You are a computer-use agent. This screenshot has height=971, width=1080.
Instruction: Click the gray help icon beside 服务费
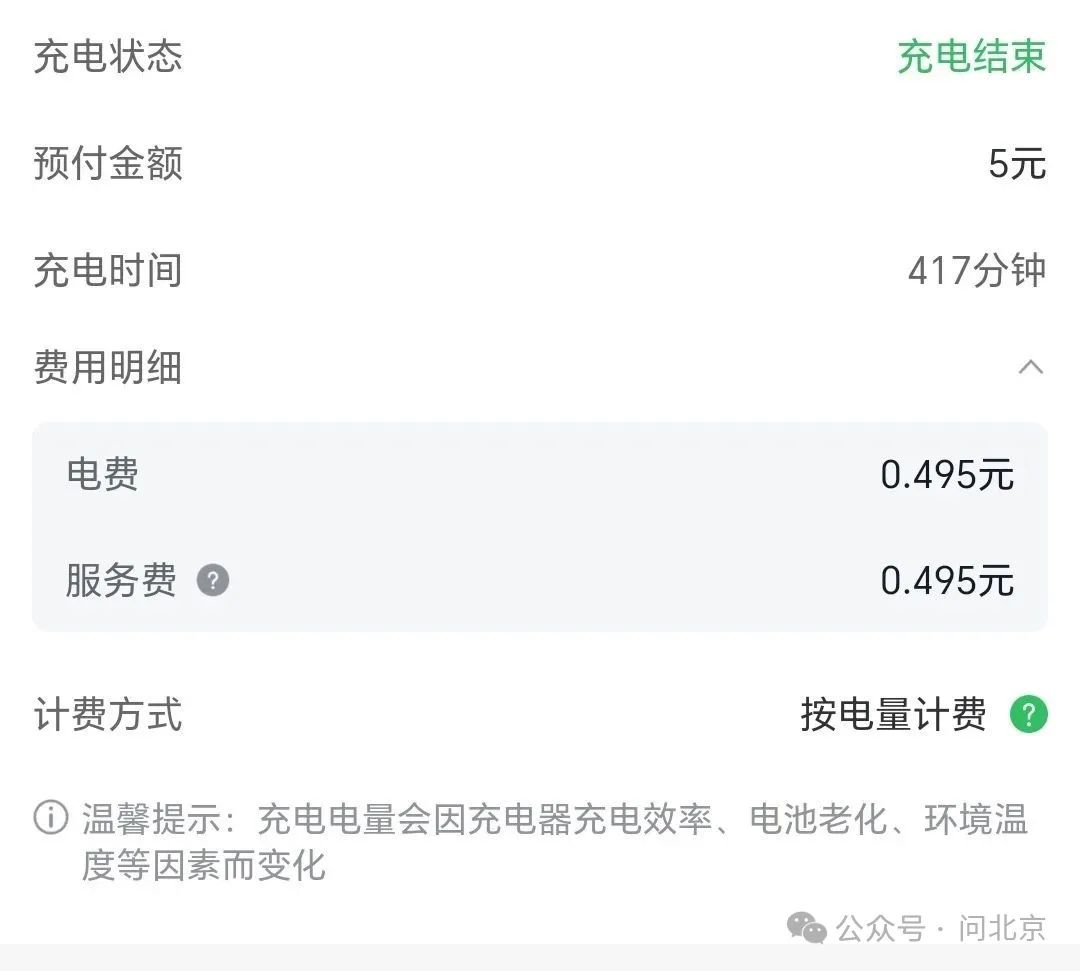(213, 580)
